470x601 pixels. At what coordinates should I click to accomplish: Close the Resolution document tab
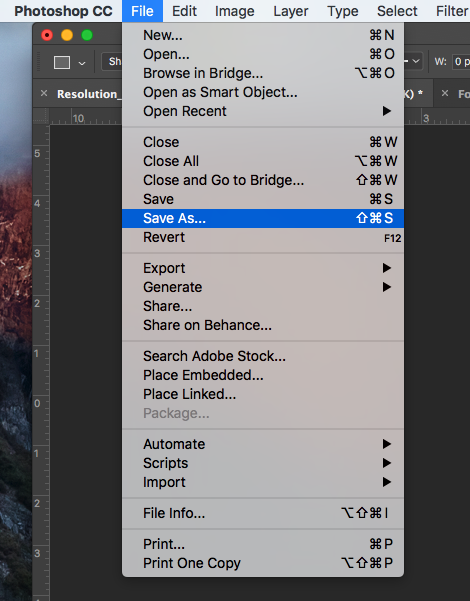(44, 93)
